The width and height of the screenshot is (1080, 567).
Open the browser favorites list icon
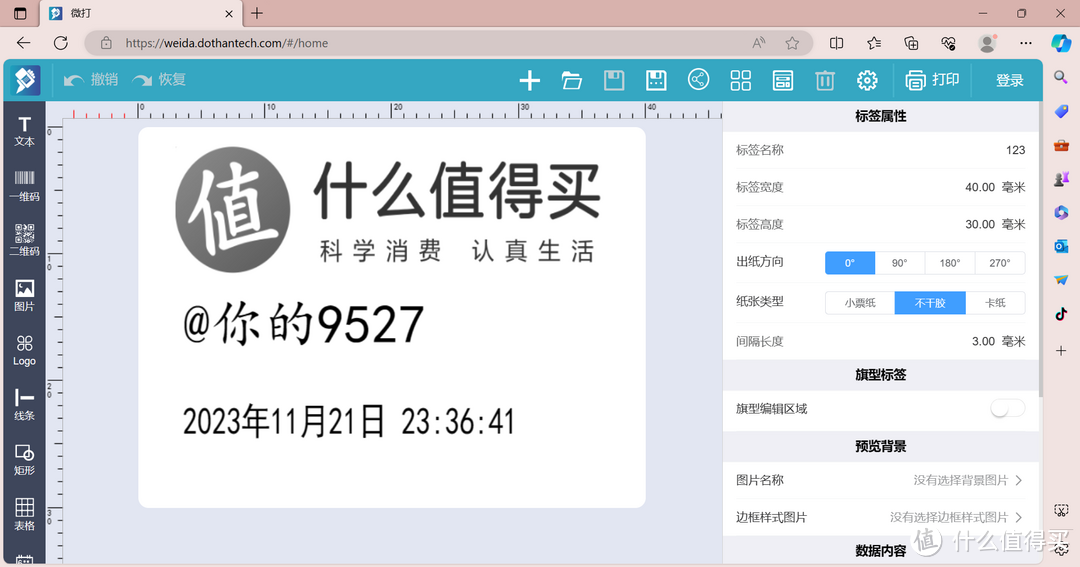coord(874,43)
